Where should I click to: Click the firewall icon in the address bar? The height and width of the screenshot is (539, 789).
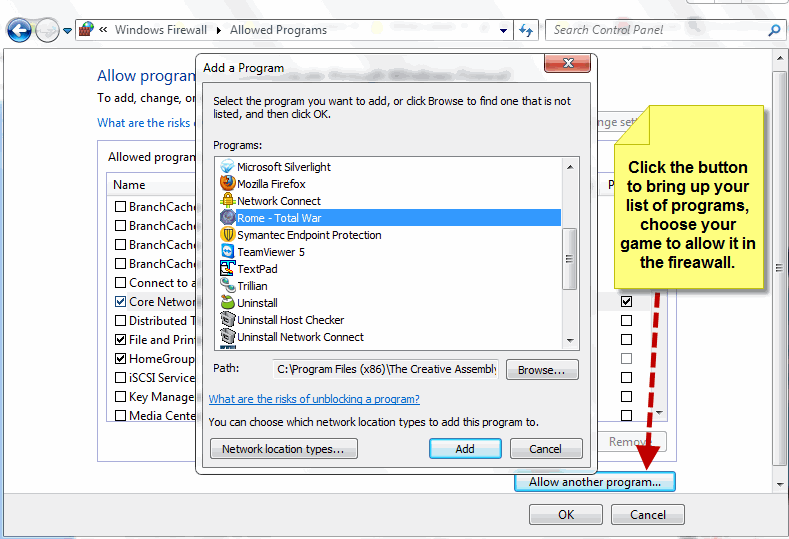coord(87,30)
